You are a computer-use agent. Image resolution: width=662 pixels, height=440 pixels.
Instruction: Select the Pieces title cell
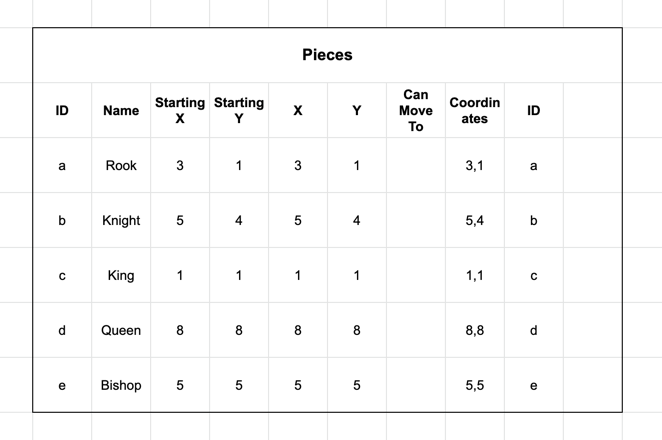[327, 55]
